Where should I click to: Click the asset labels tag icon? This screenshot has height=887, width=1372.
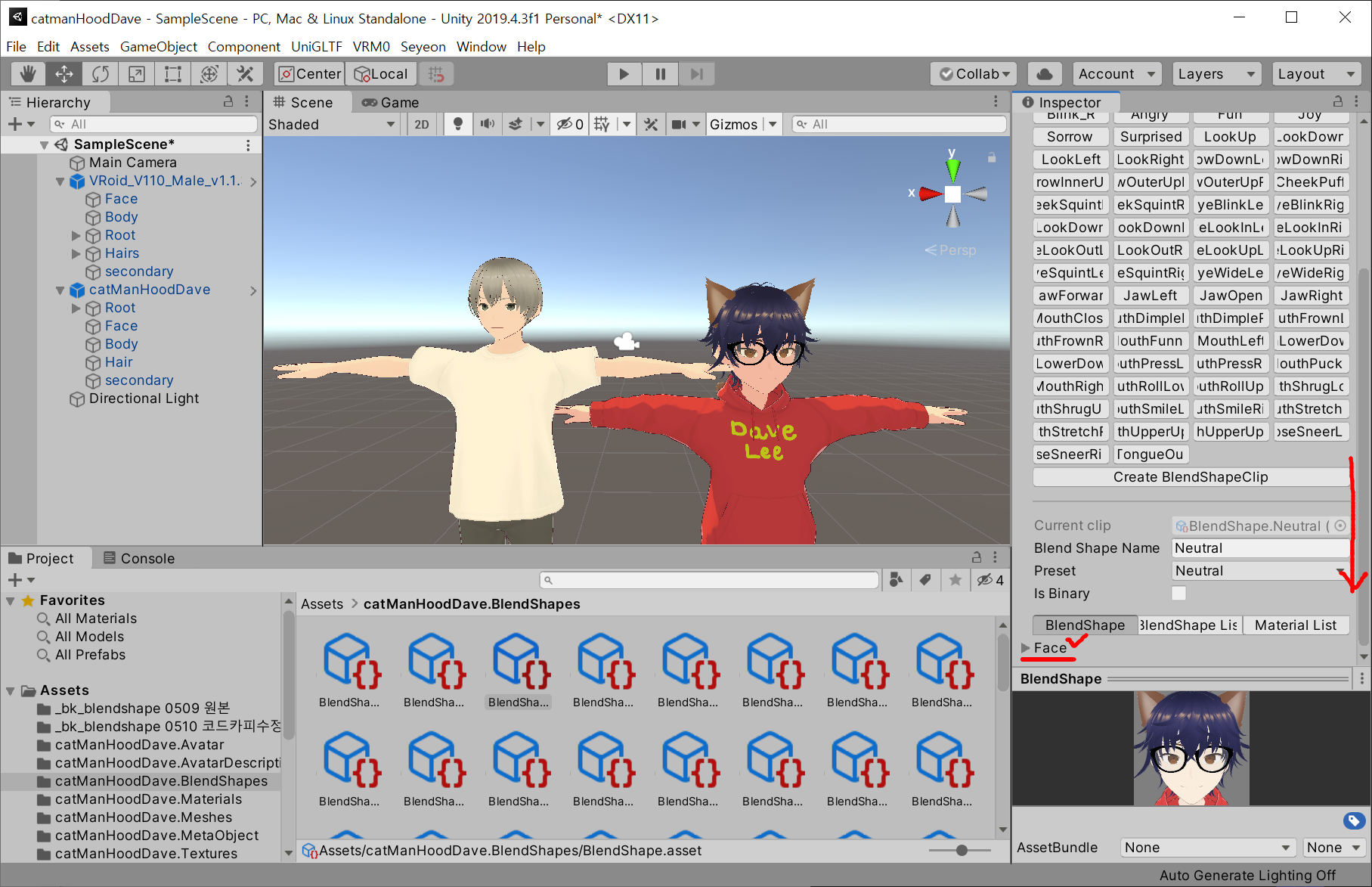[x=1353, y=820]
